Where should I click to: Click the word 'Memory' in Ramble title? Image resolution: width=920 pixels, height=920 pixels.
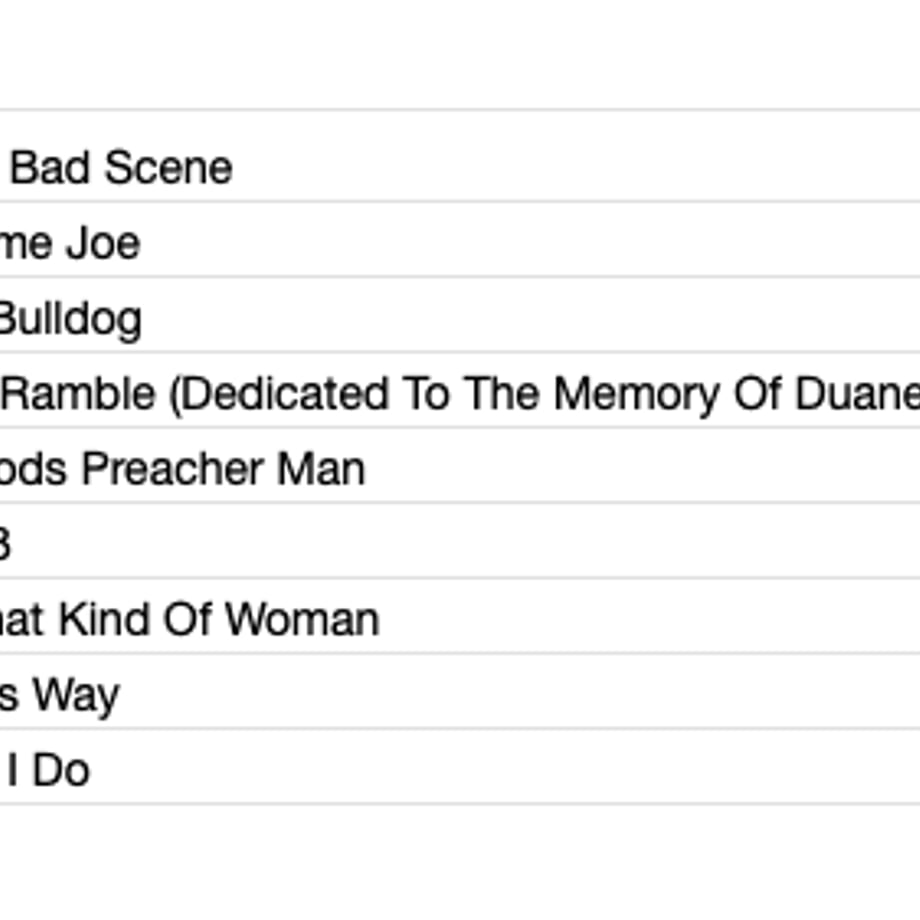tap(637, 394)
